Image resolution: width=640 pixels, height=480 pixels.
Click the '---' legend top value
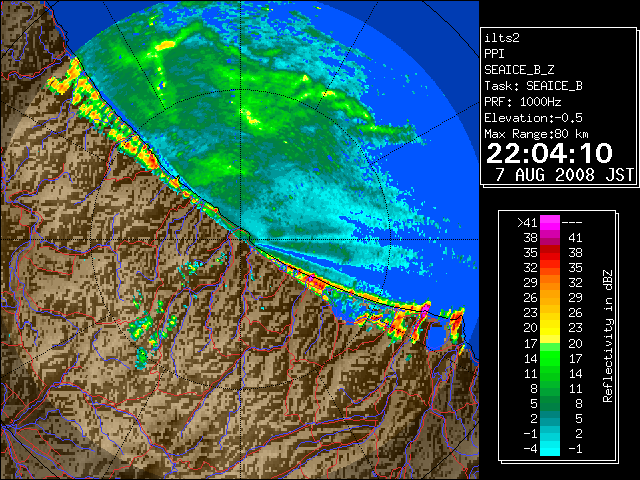[x=572, y=223]
